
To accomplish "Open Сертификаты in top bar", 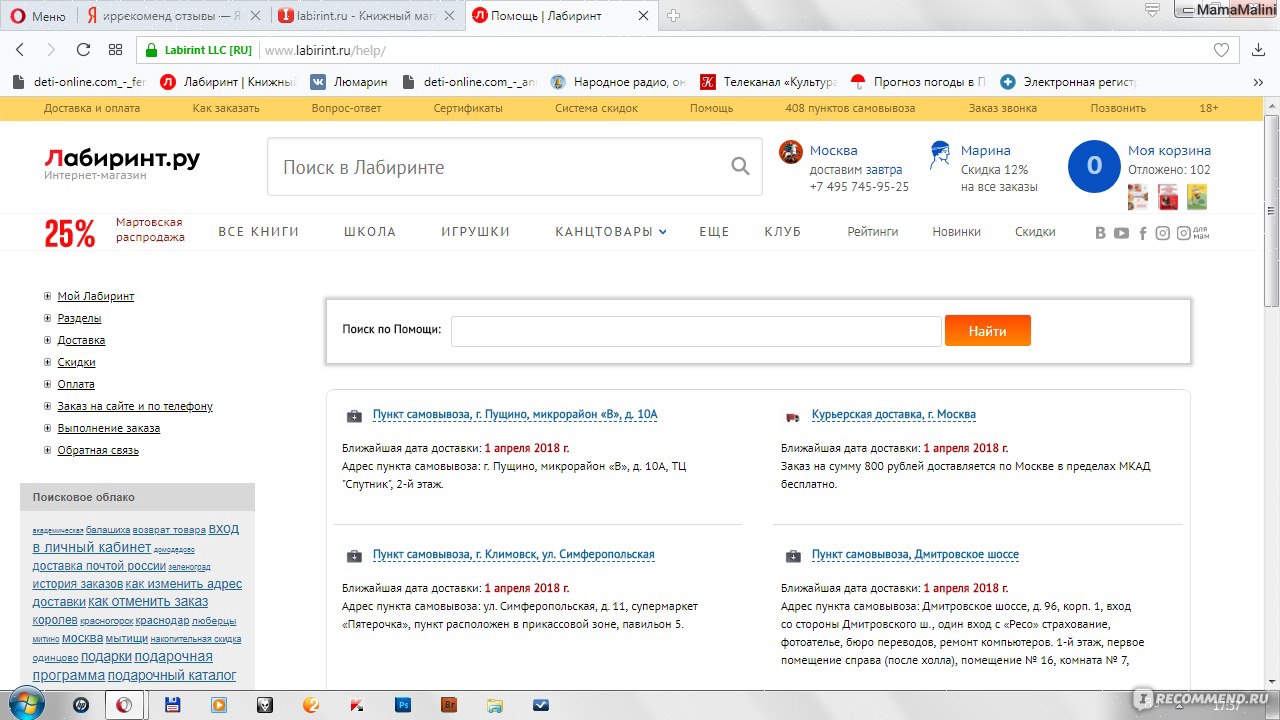I will click(468, 108).
